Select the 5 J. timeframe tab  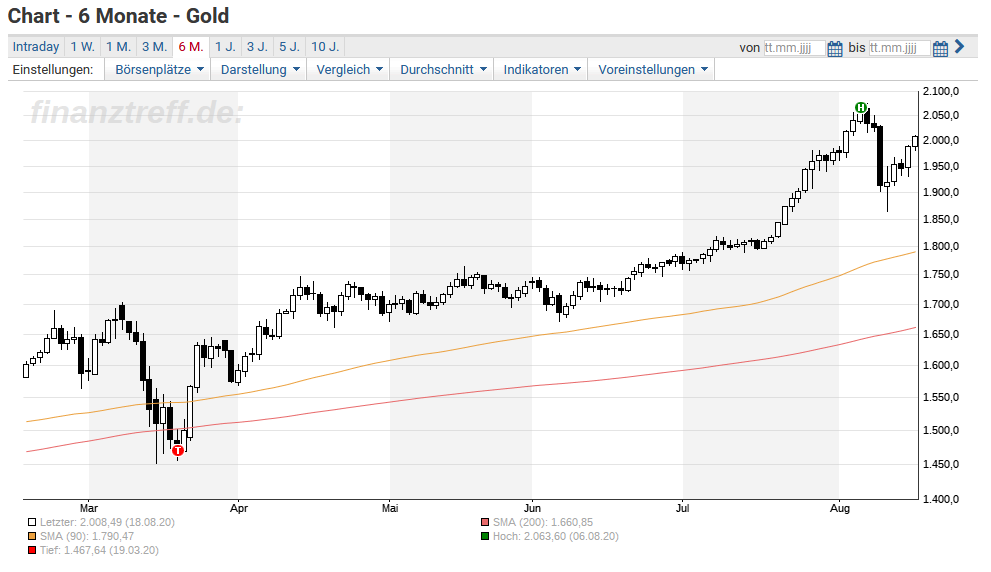point(289,47)
